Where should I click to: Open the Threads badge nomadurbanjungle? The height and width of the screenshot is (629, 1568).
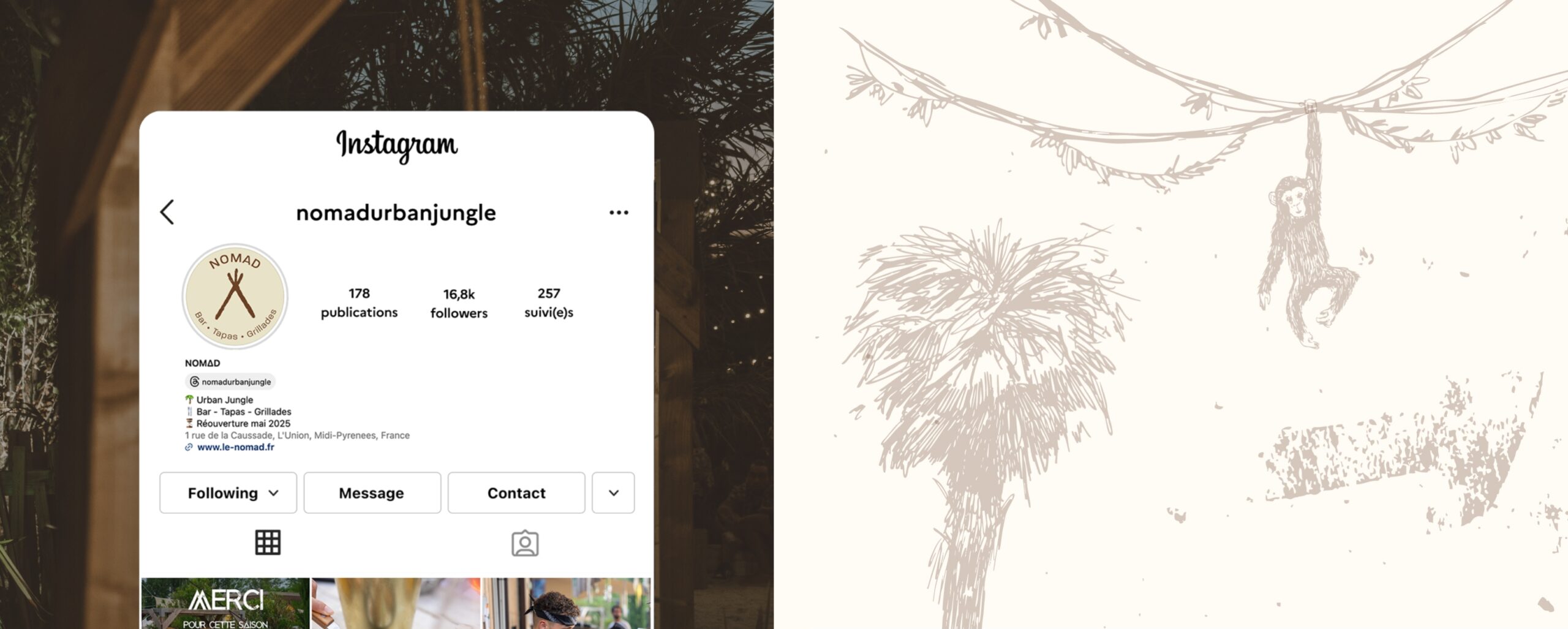(x=230, y=382)
